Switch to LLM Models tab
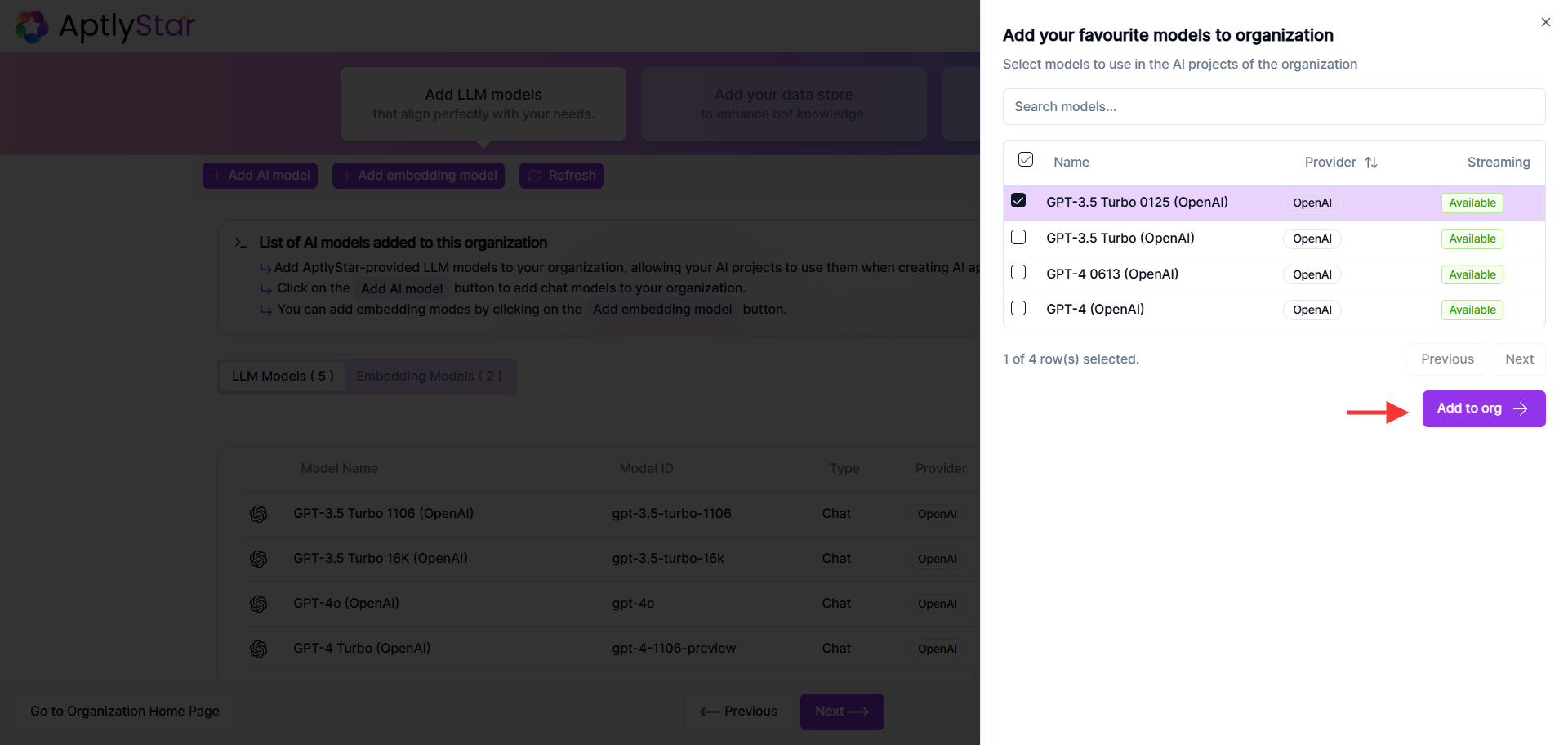This screenshot has width=1568, height=745. coord(283,377)
